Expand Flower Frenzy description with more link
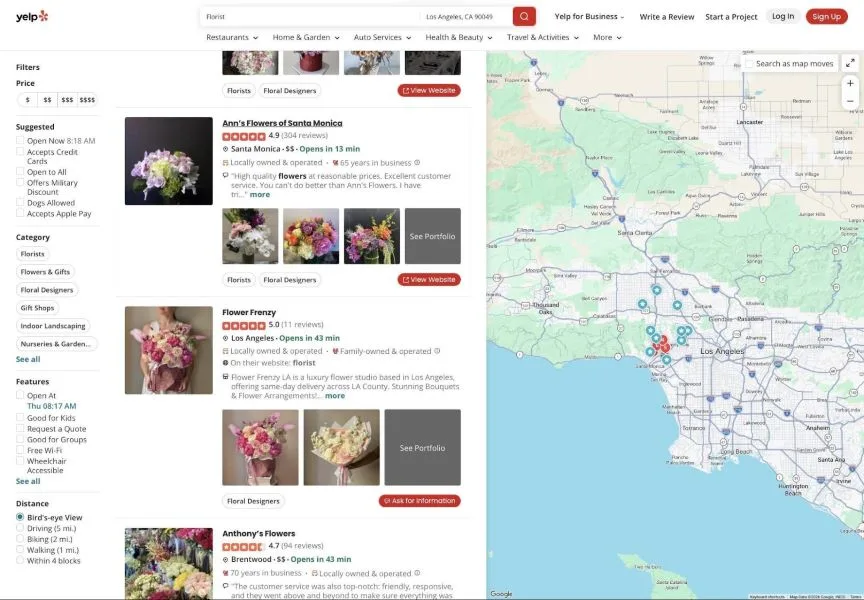864x600 pixels. coord(334,396)
